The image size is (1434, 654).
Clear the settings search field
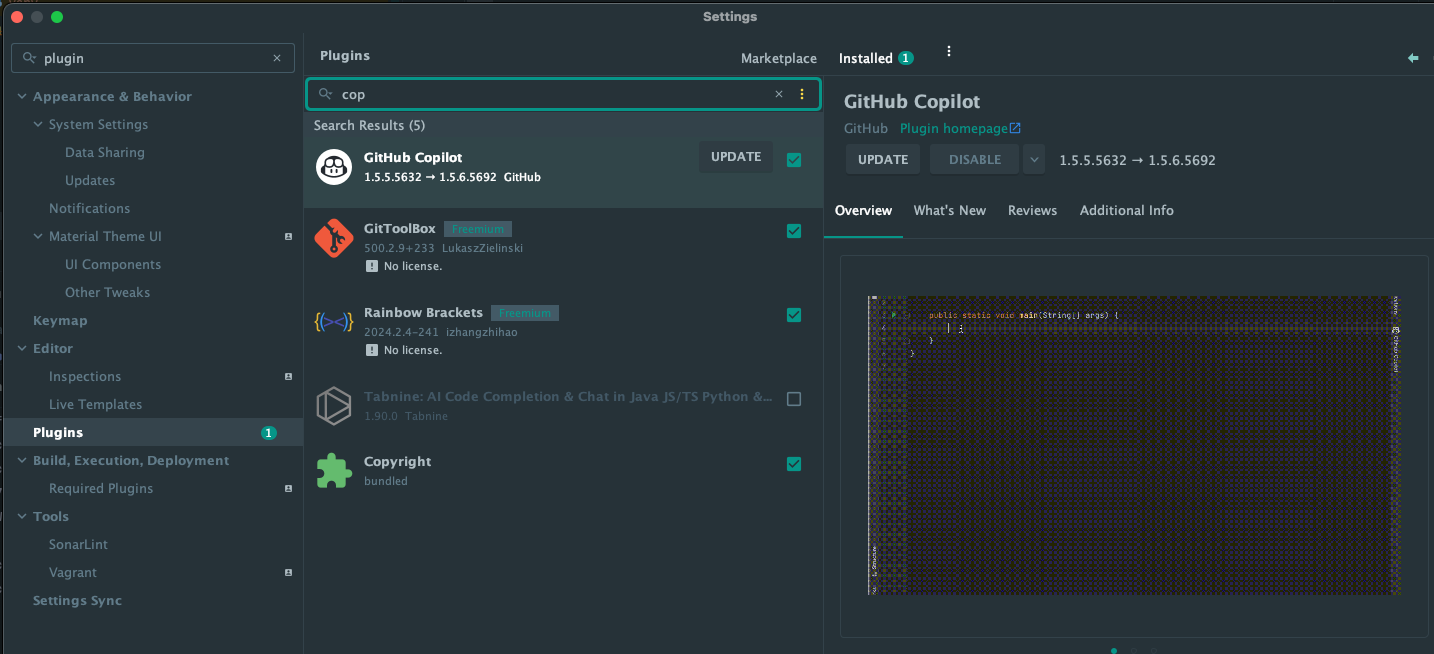click(277, 58)
